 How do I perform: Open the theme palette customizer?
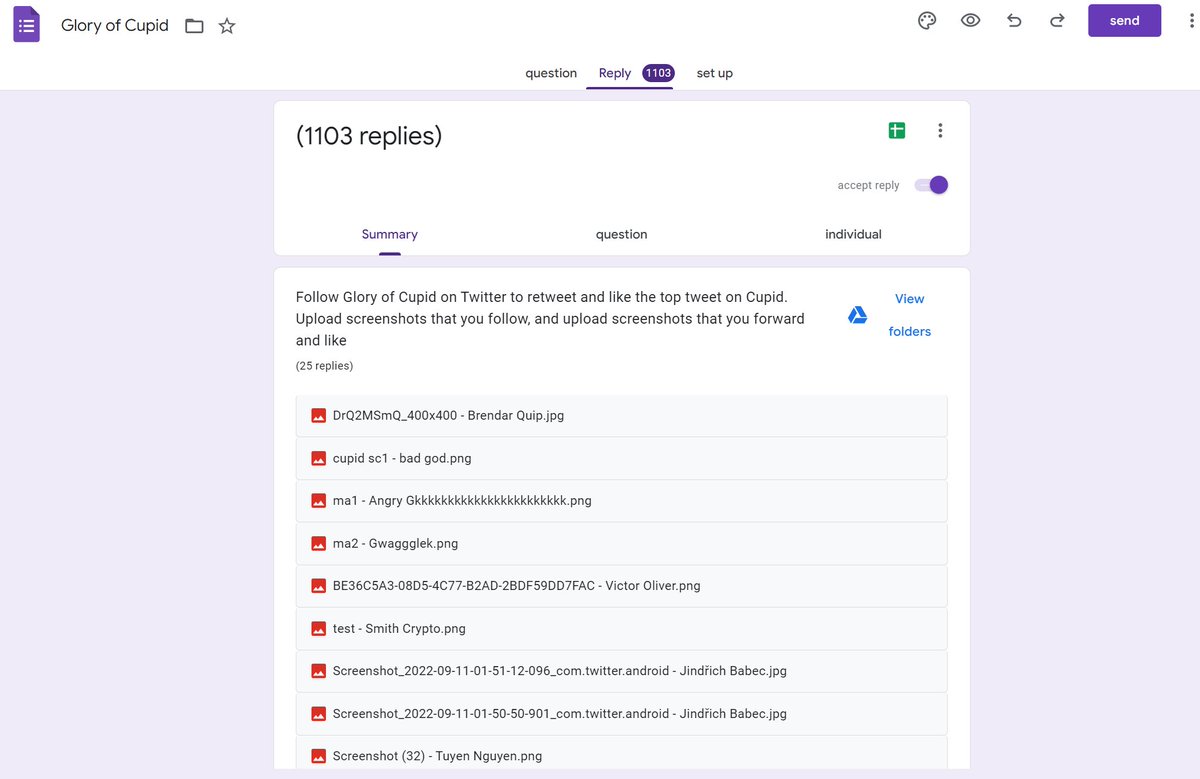click(x=927, y=21)
